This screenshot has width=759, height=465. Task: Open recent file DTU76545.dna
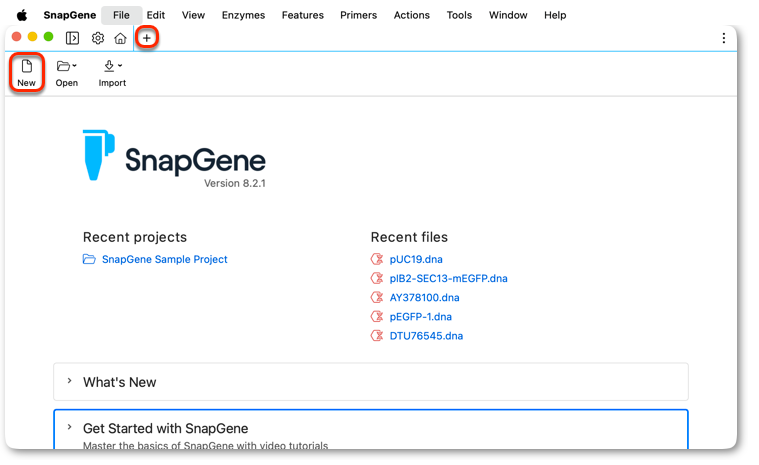426,336
